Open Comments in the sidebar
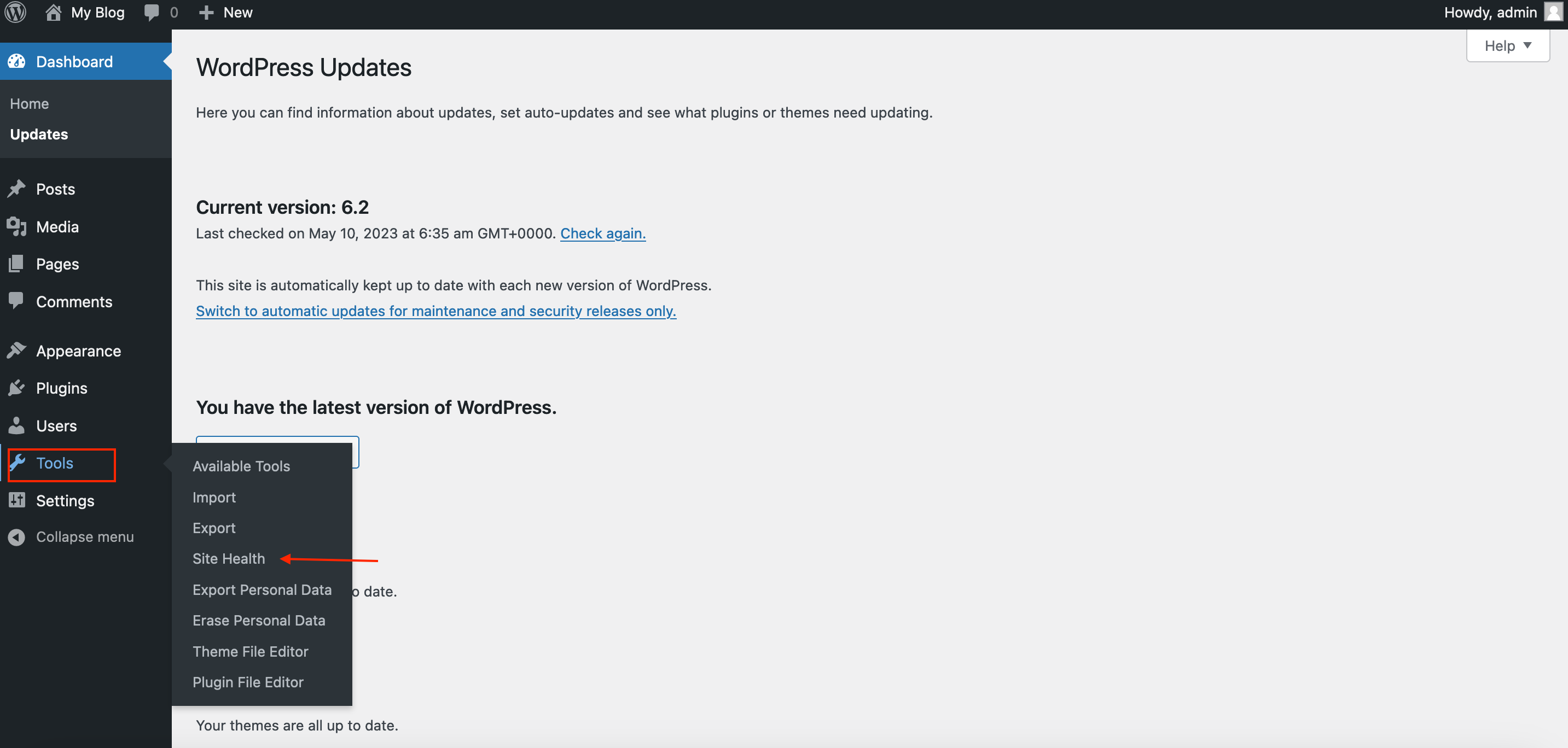 pos(74,301)
